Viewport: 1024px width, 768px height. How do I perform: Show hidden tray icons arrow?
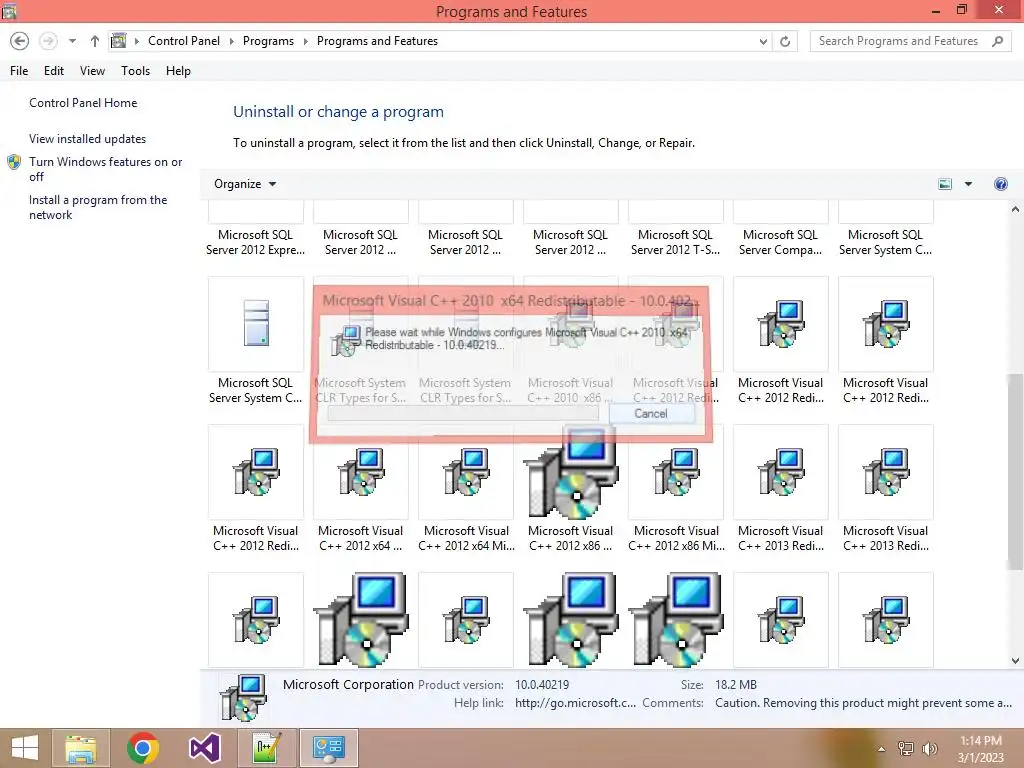pyautogui.click(x=882, y=748)
